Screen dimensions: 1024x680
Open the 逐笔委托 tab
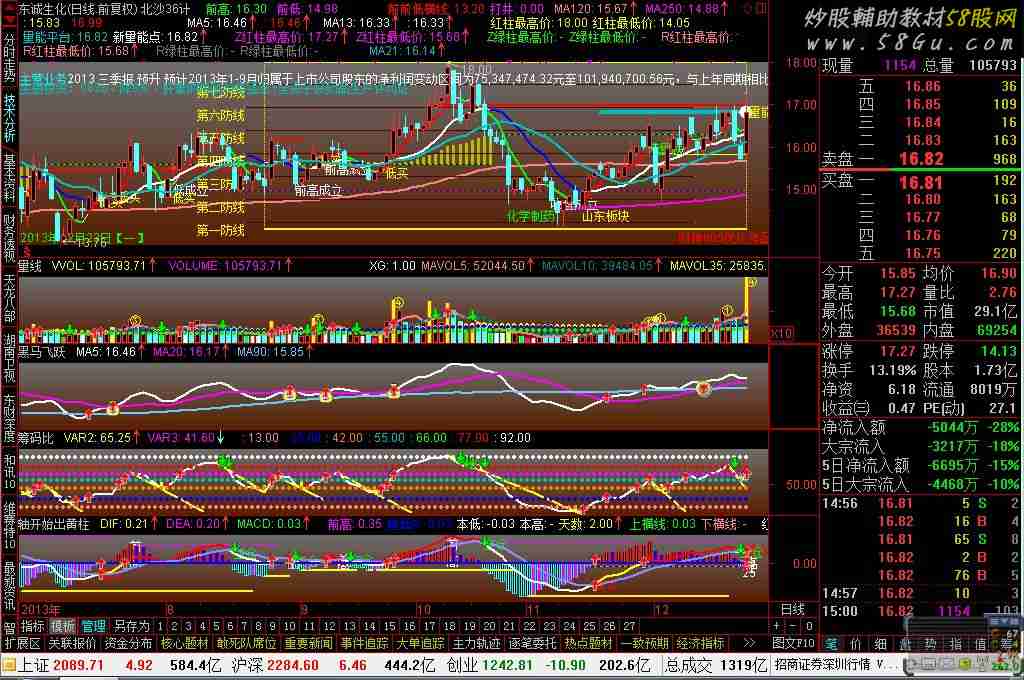[533, 643]
